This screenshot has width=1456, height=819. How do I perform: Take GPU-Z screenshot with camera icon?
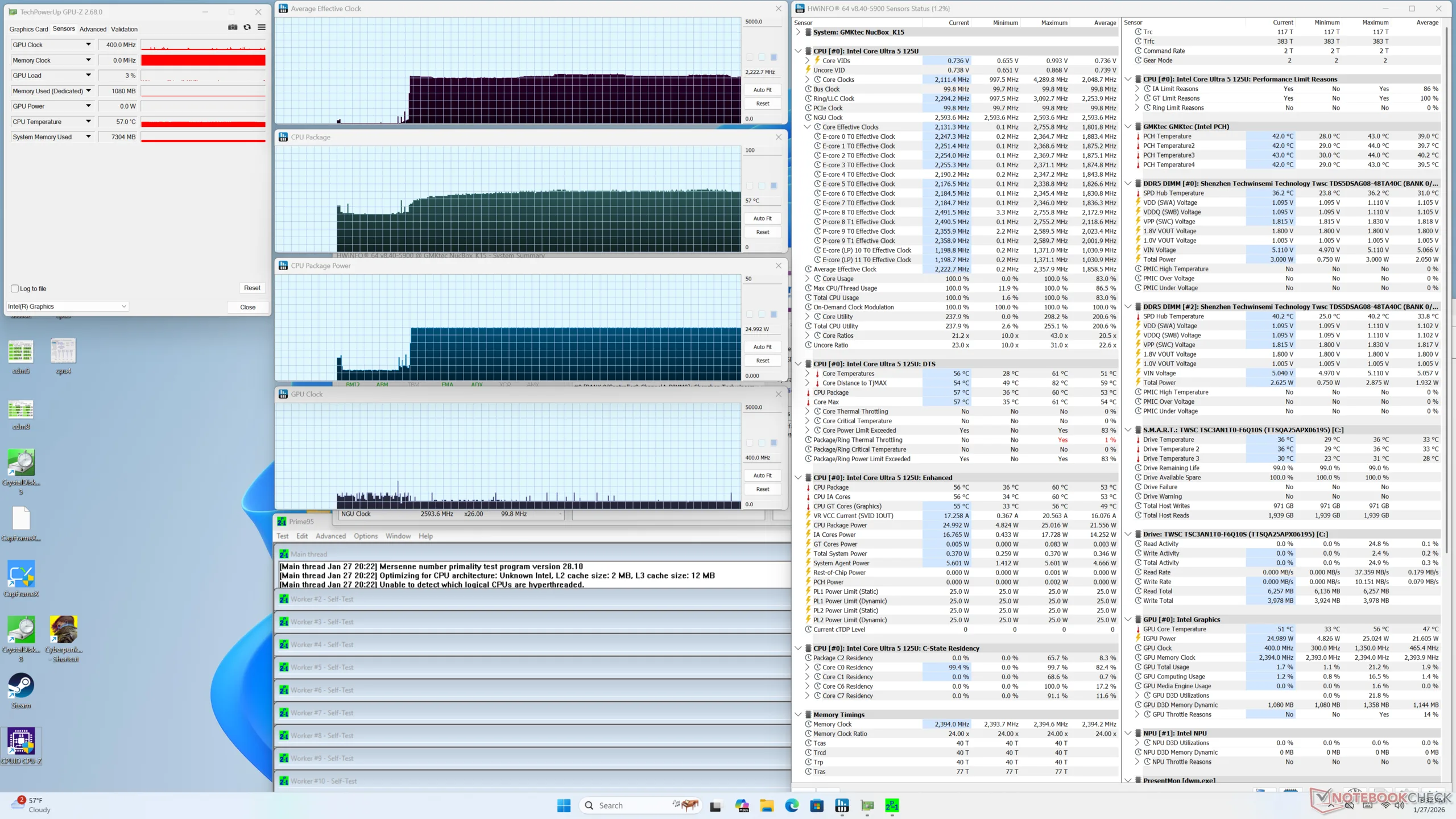(233, 27)
